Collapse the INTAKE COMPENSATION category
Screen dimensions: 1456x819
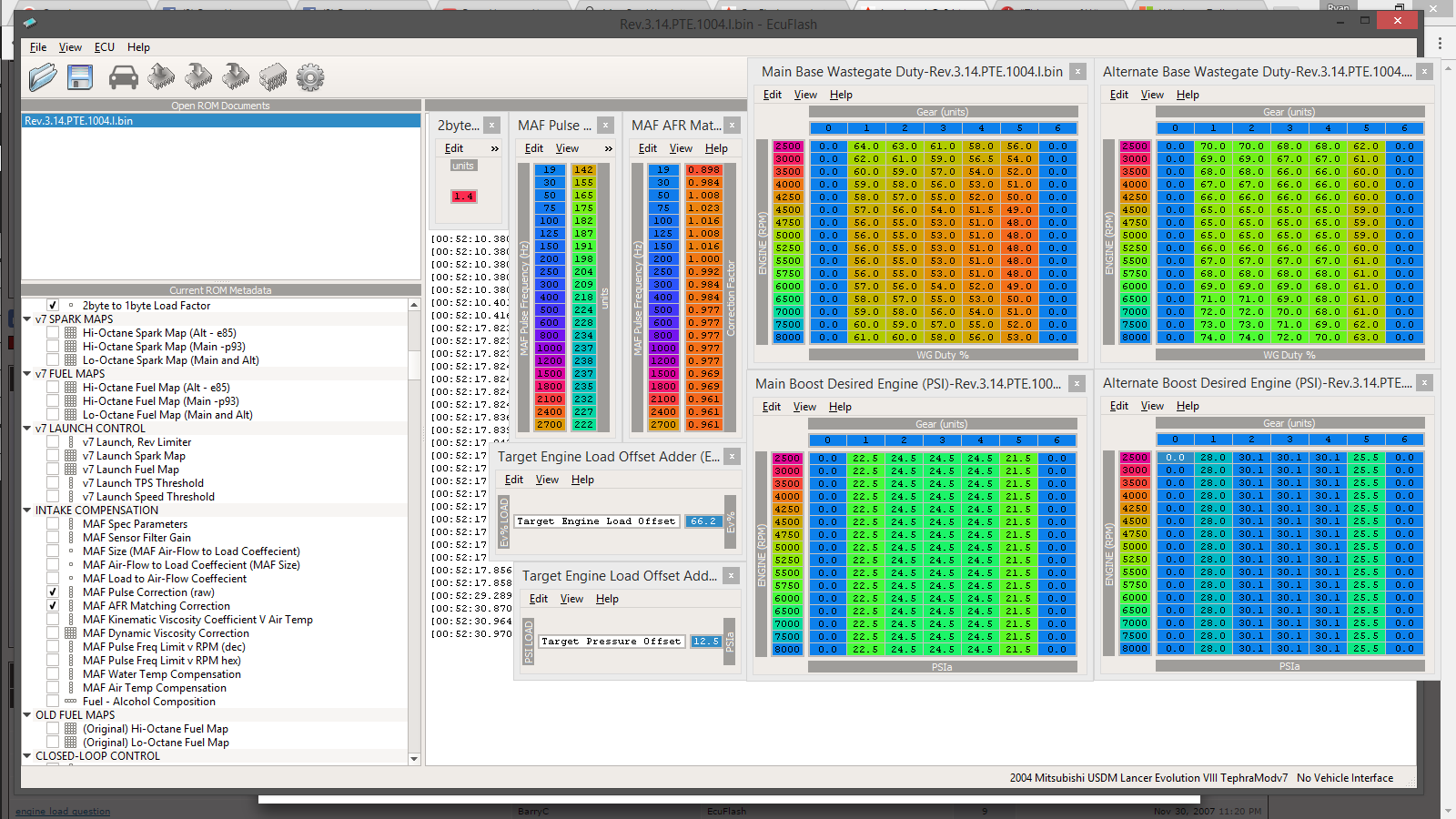click(x=27, y=511)
